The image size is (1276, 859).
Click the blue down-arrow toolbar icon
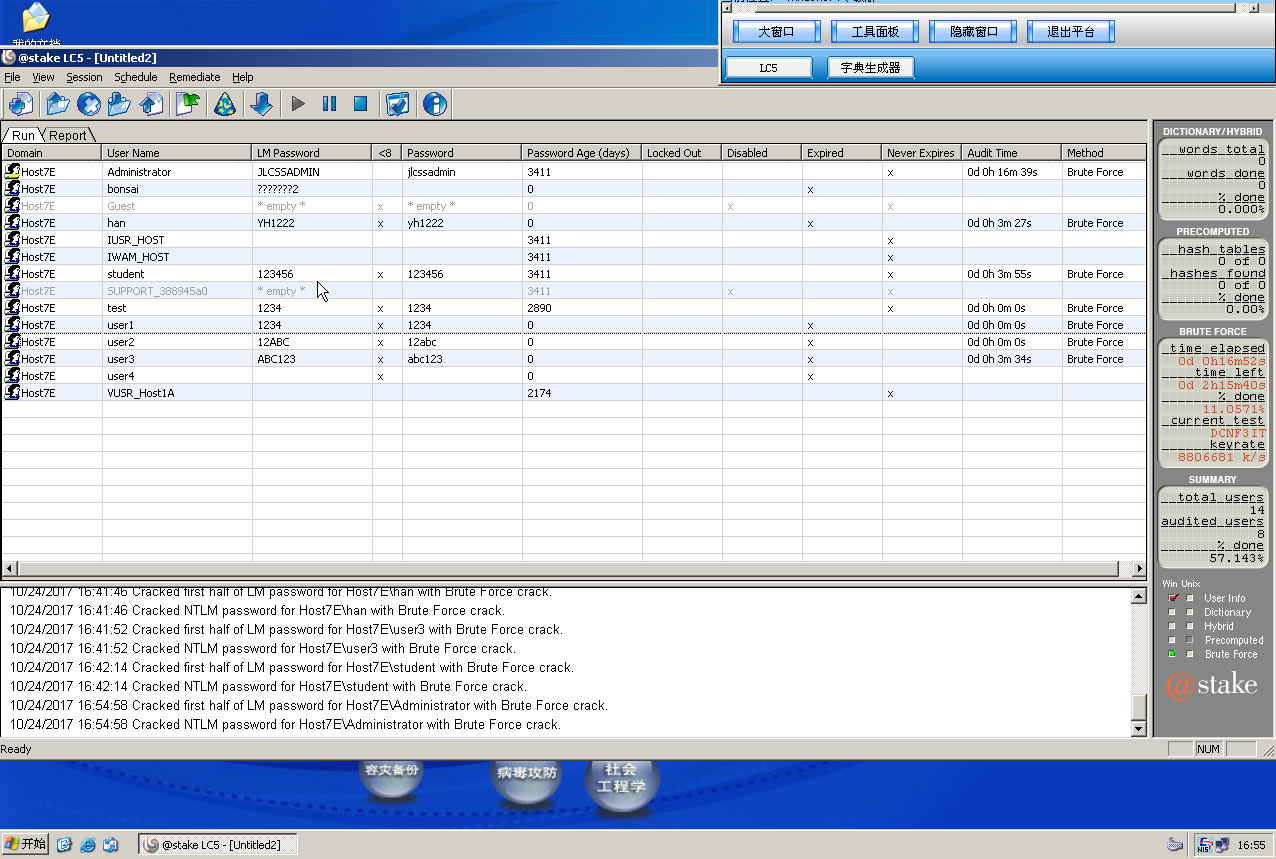click(261, 104)
